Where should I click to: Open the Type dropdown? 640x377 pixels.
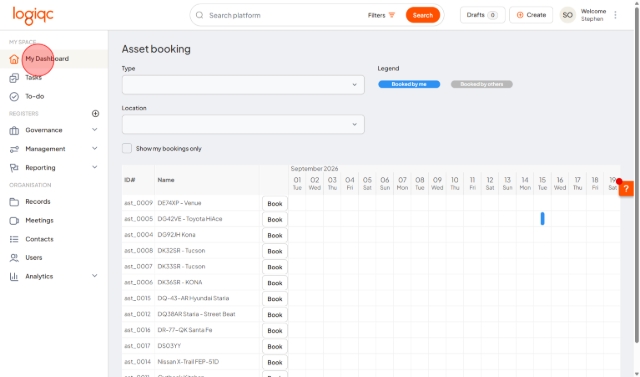tap(243, 85)
